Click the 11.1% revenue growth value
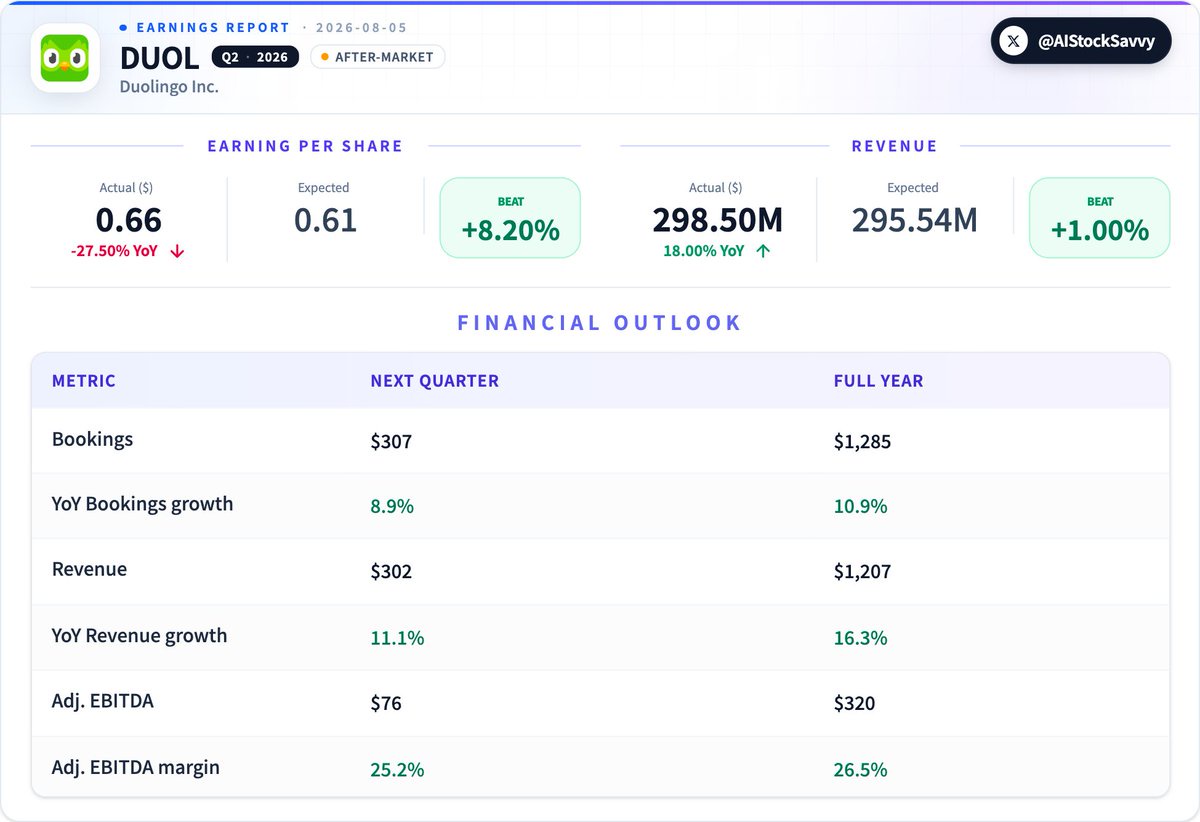 [397, 638]
